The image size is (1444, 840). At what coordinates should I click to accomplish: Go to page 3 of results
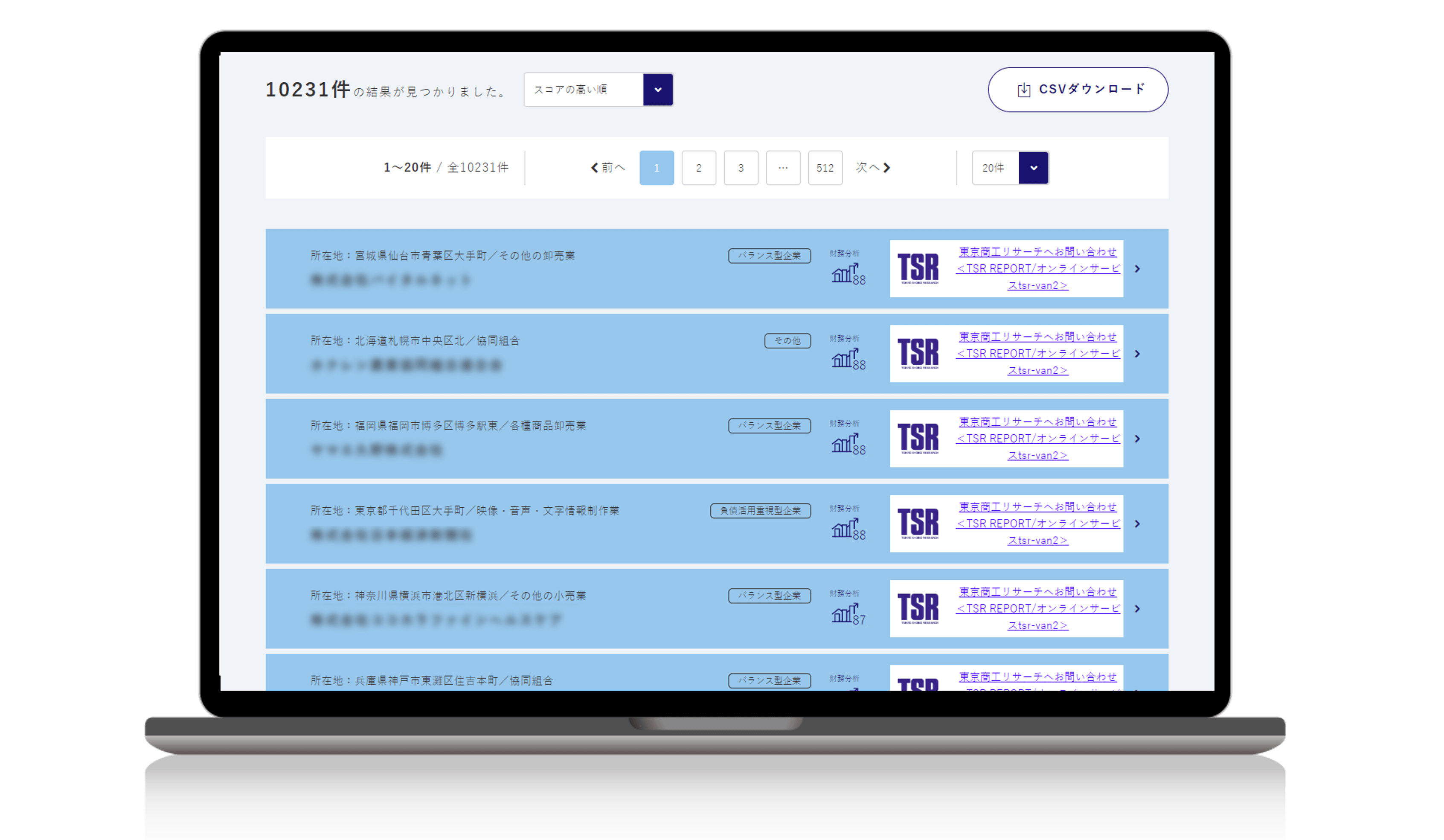(x=741, y=167)
